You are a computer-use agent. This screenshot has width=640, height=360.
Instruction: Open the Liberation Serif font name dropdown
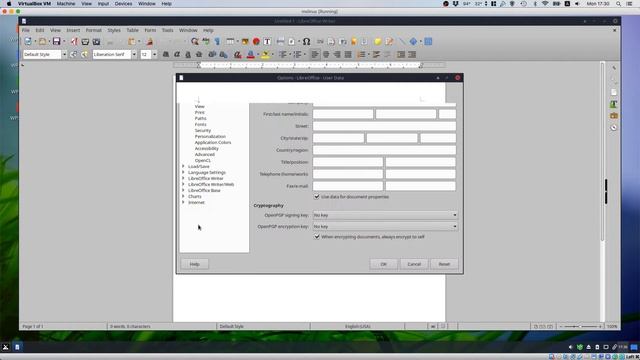pyautogui.click(x=134, y=54)
